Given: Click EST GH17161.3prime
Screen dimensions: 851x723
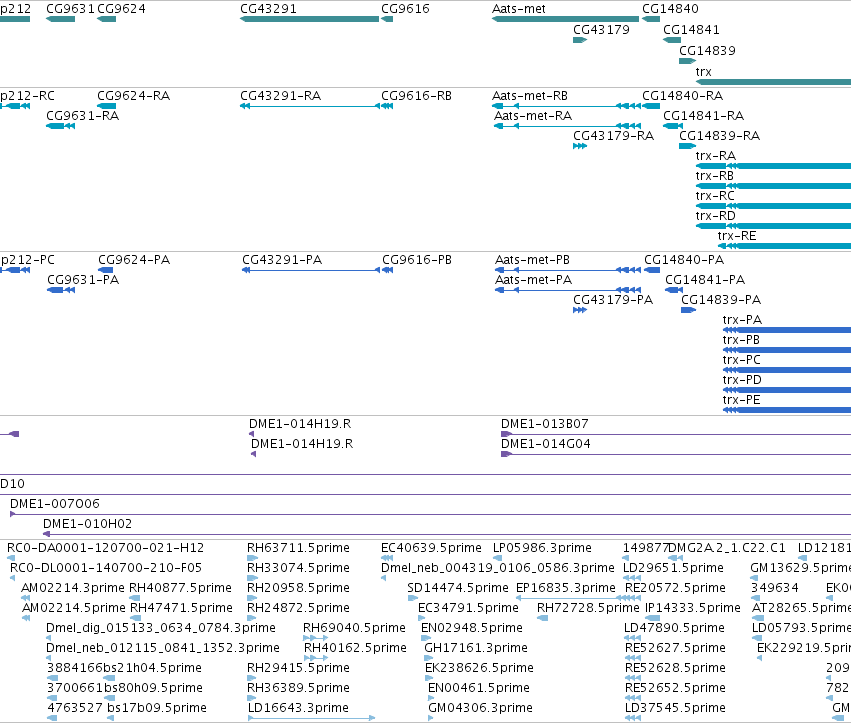Looking at the screenshot, I should click(x=475, y=648).
